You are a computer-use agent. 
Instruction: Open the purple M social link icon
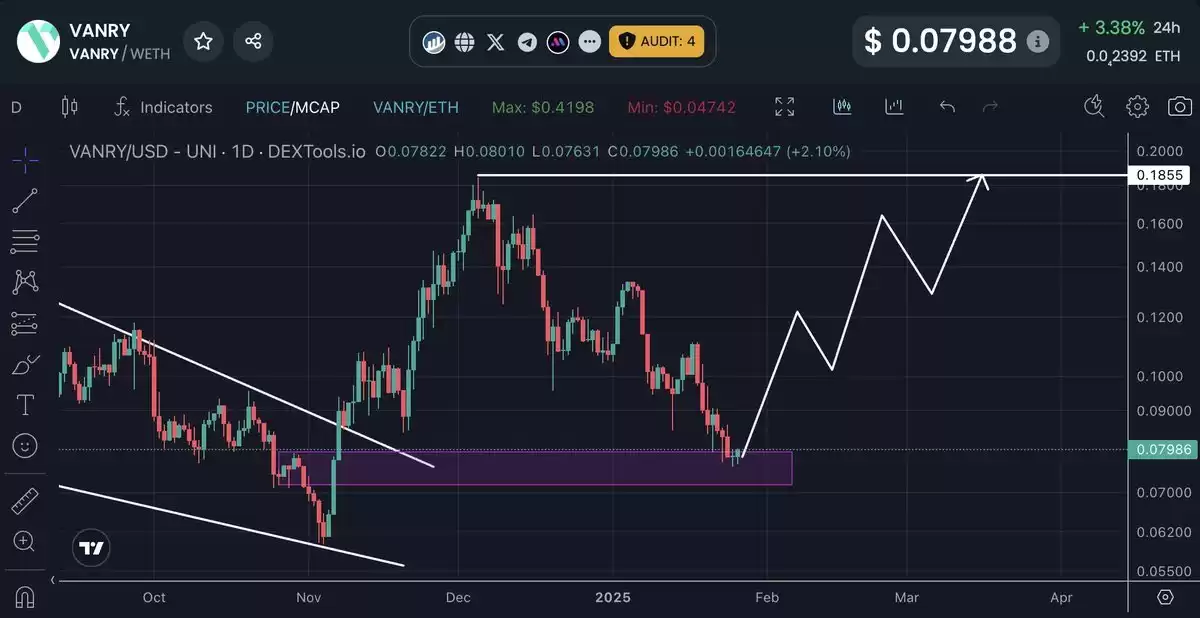(558, 42)
